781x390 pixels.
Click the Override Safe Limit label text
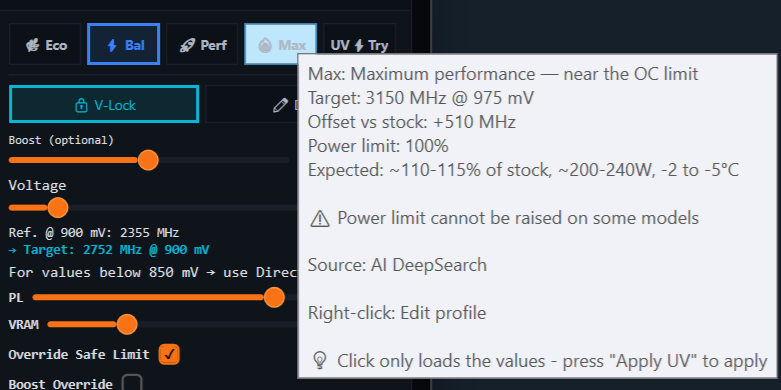(x=79, y=355)
